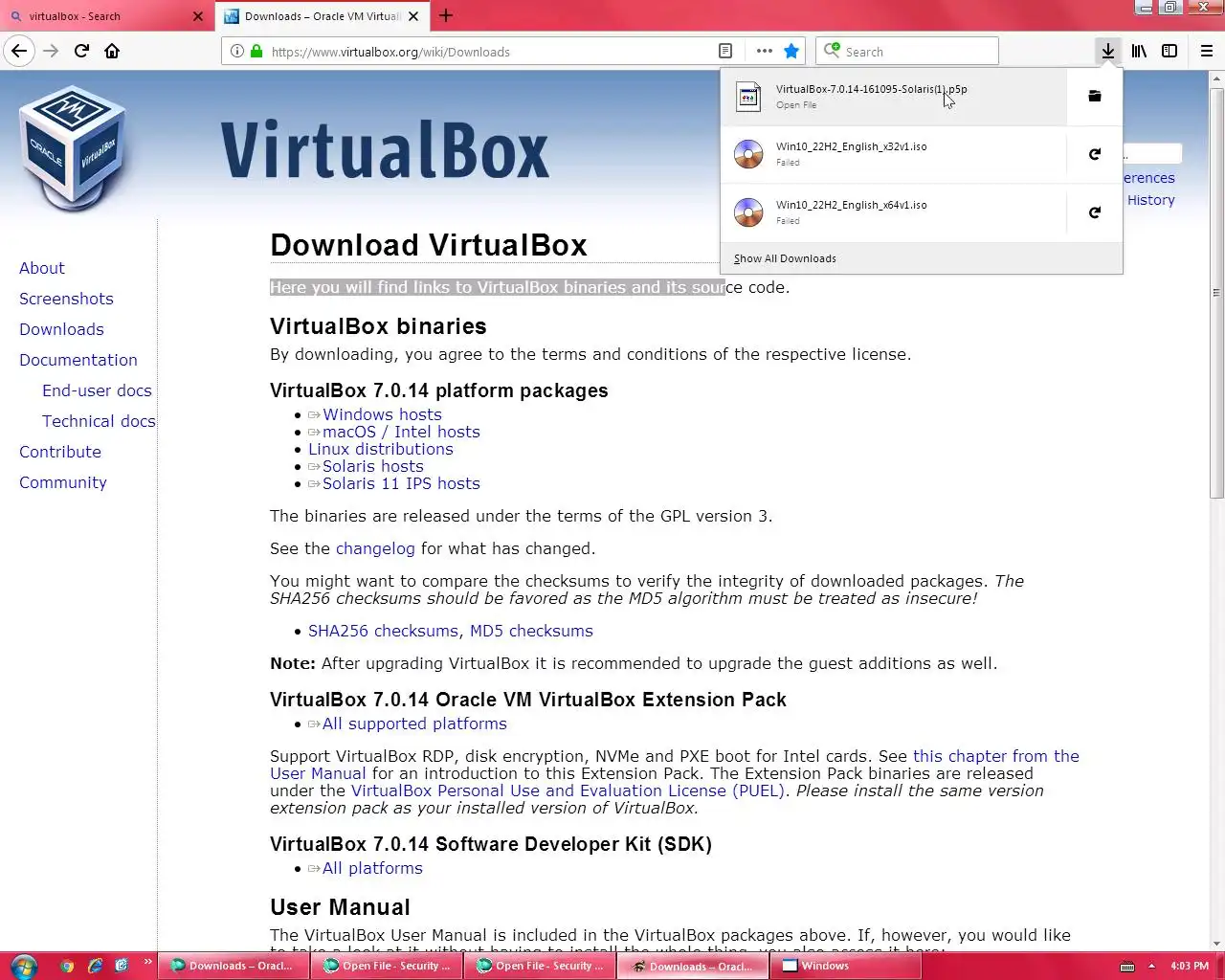Open the Contribute sidebar link
This screenshot has width=1225, height=980.
[60, 452]
